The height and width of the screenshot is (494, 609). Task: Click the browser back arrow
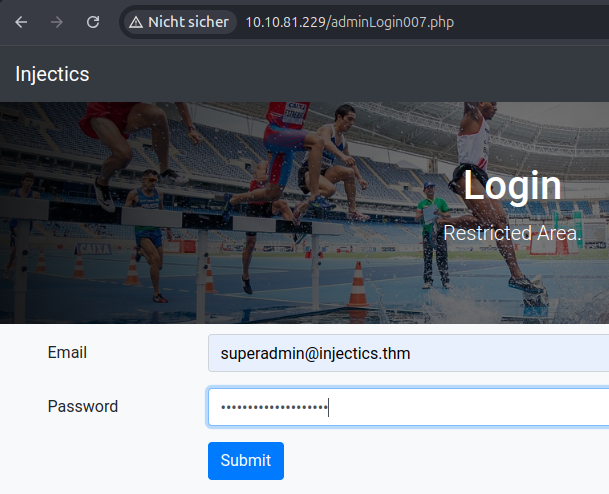pos(21,22)
